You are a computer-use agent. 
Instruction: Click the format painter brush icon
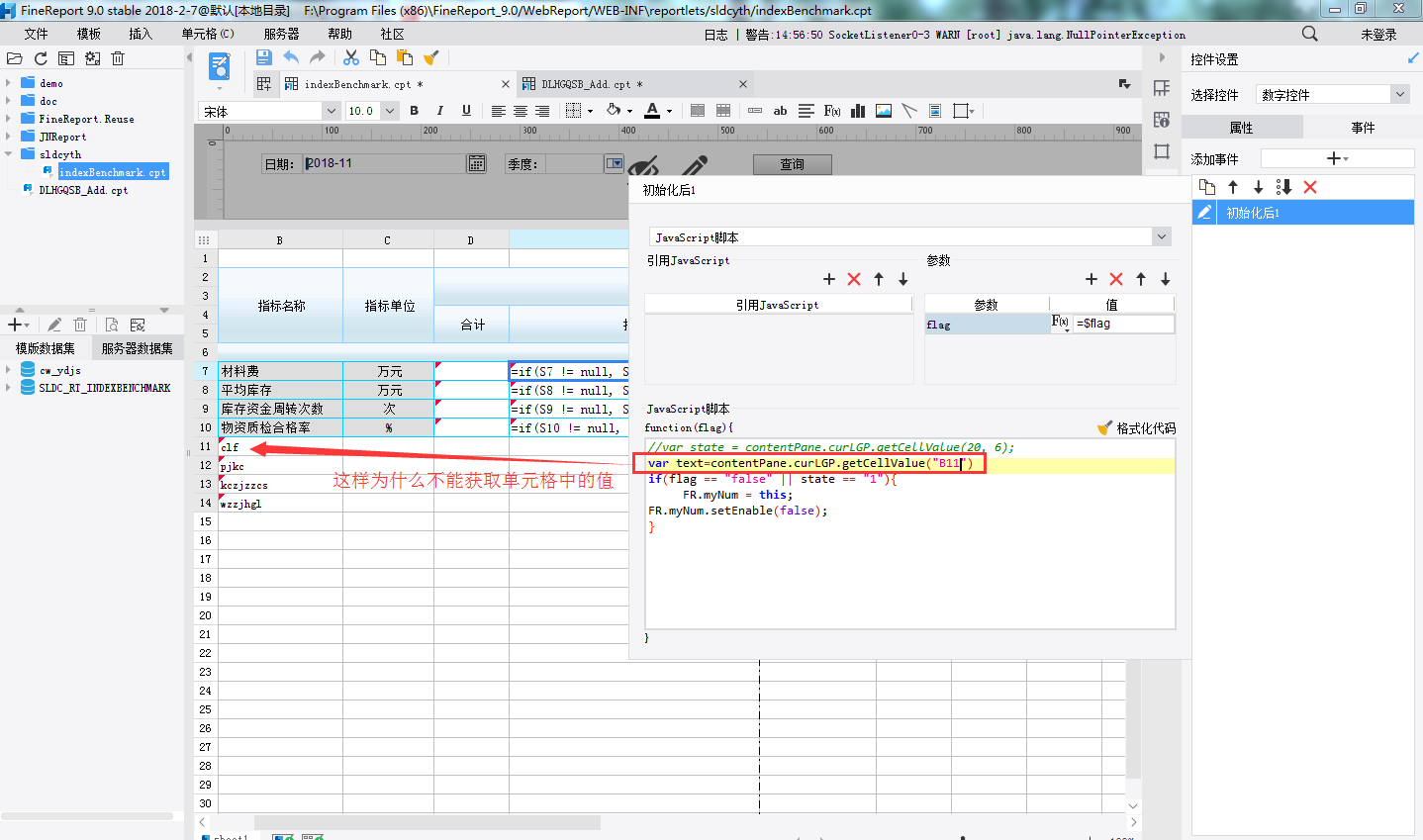(x=430, y=57)
